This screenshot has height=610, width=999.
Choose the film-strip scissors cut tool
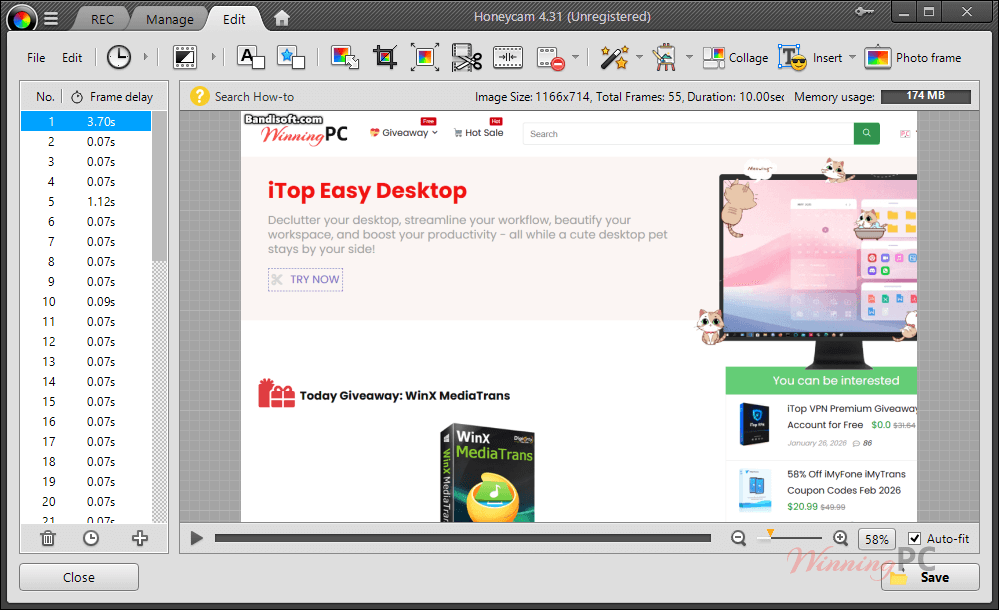pos(466,57)
